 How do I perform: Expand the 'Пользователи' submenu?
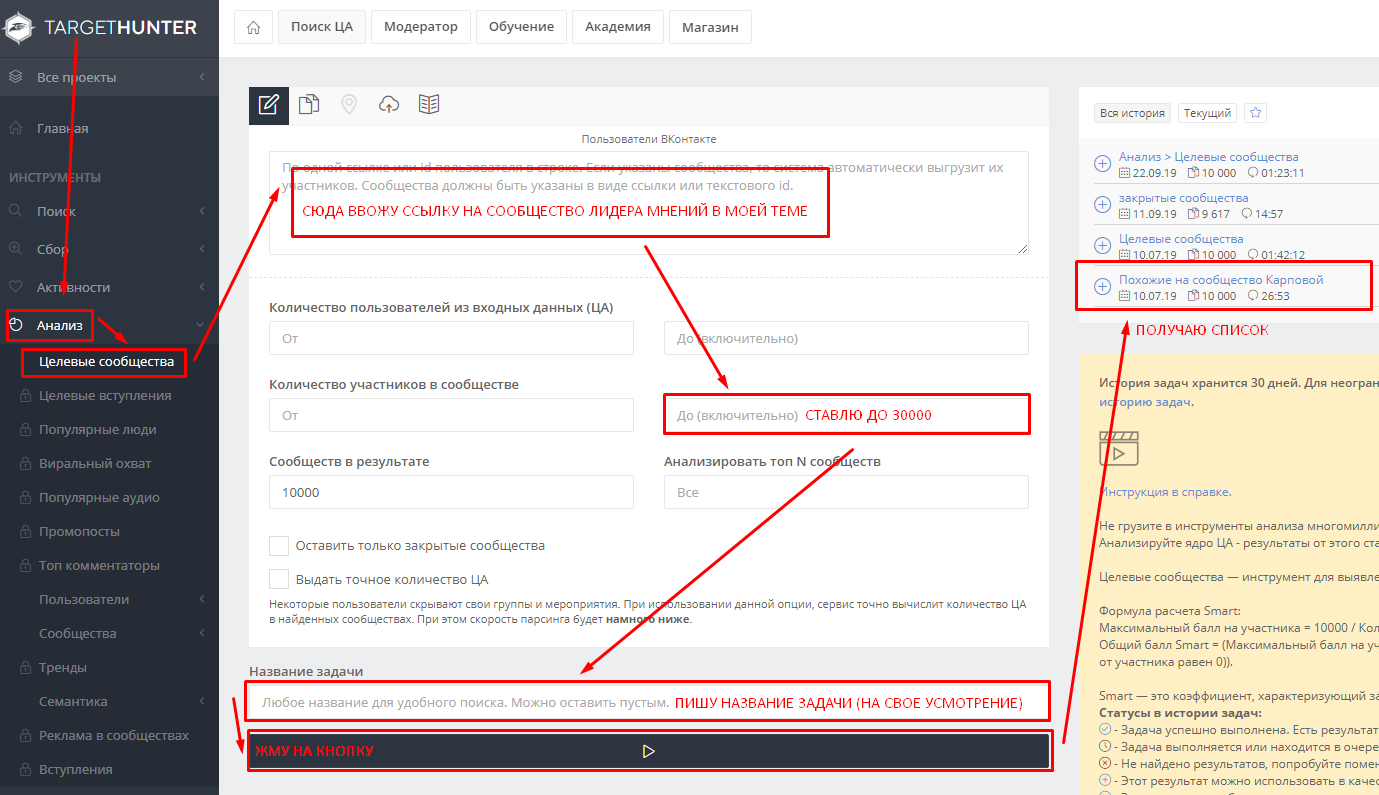(x=109, y=599)
